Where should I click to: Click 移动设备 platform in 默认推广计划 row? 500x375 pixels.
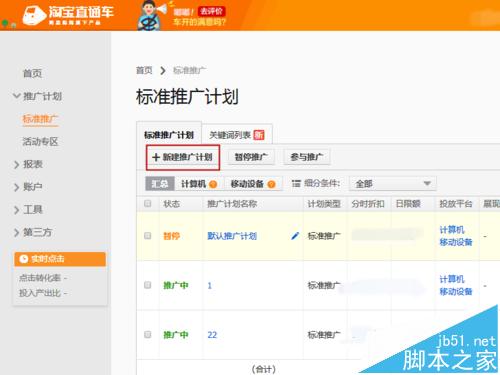456,242
